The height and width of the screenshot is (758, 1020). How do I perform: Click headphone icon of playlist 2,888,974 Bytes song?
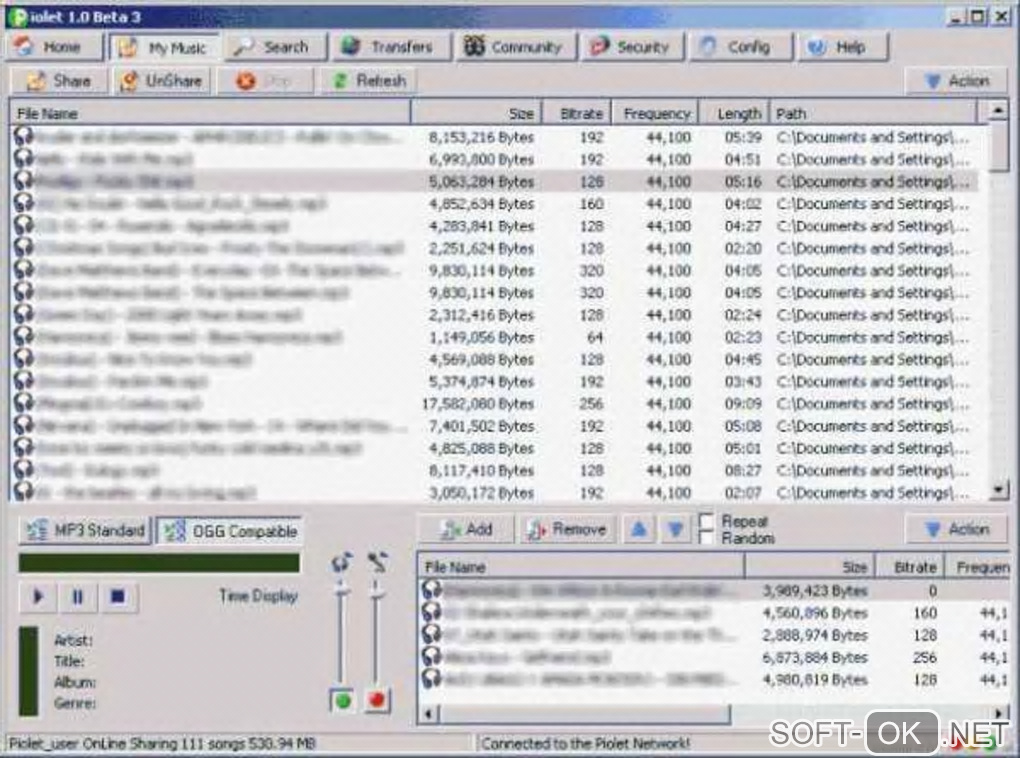(431, 634)
